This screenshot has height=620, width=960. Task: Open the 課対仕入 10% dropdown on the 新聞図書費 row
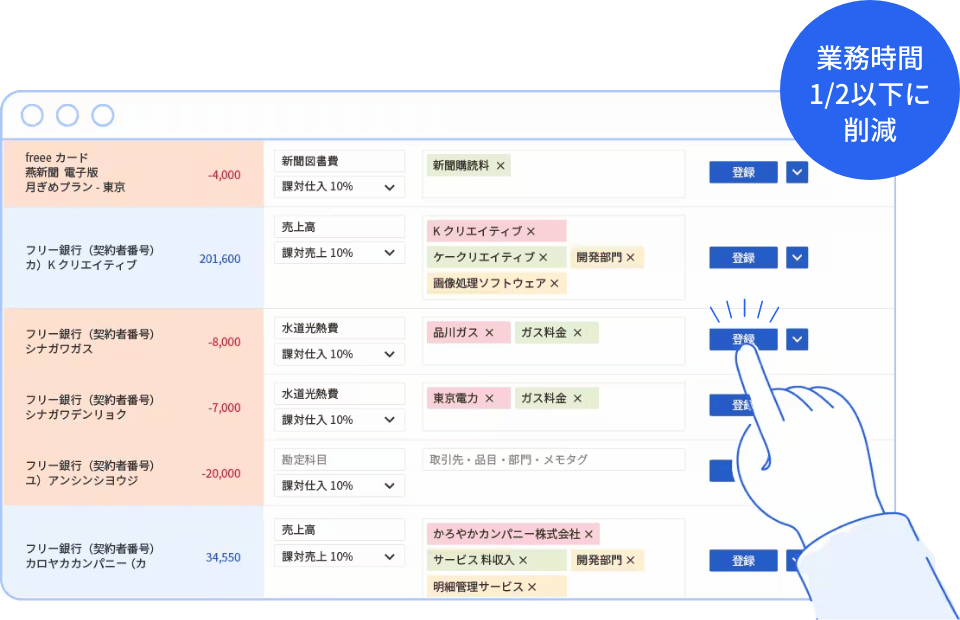click(x=338, y=187)
